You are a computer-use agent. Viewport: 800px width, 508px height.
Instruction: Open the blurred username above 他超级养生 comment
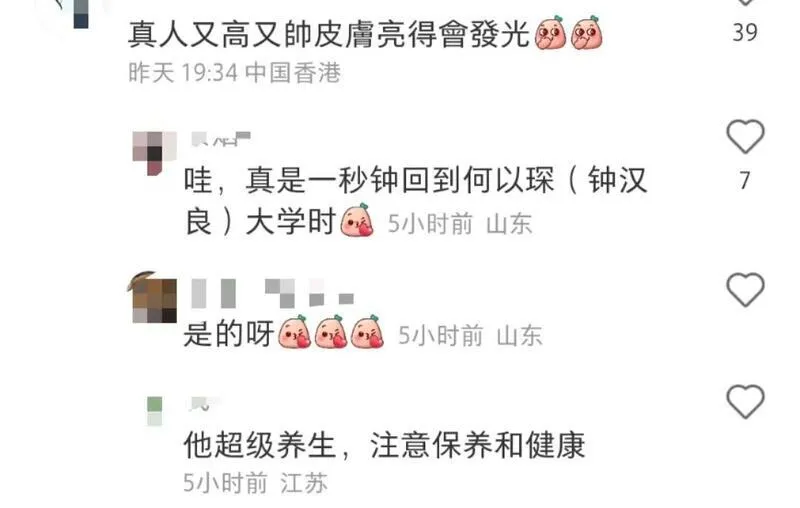(206, 403)
